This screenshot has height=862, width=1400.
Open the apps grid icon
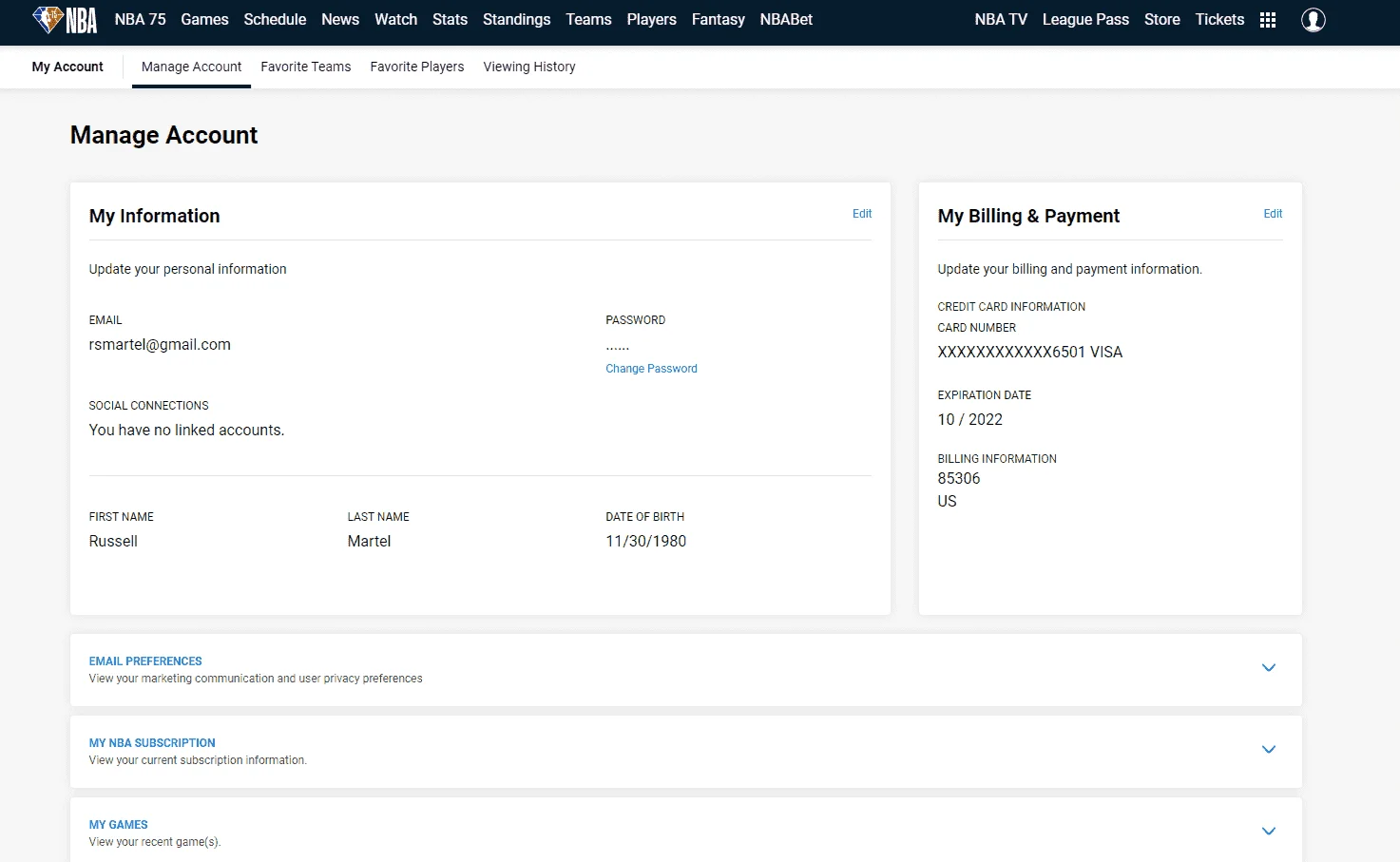[x=1268, y=20]
